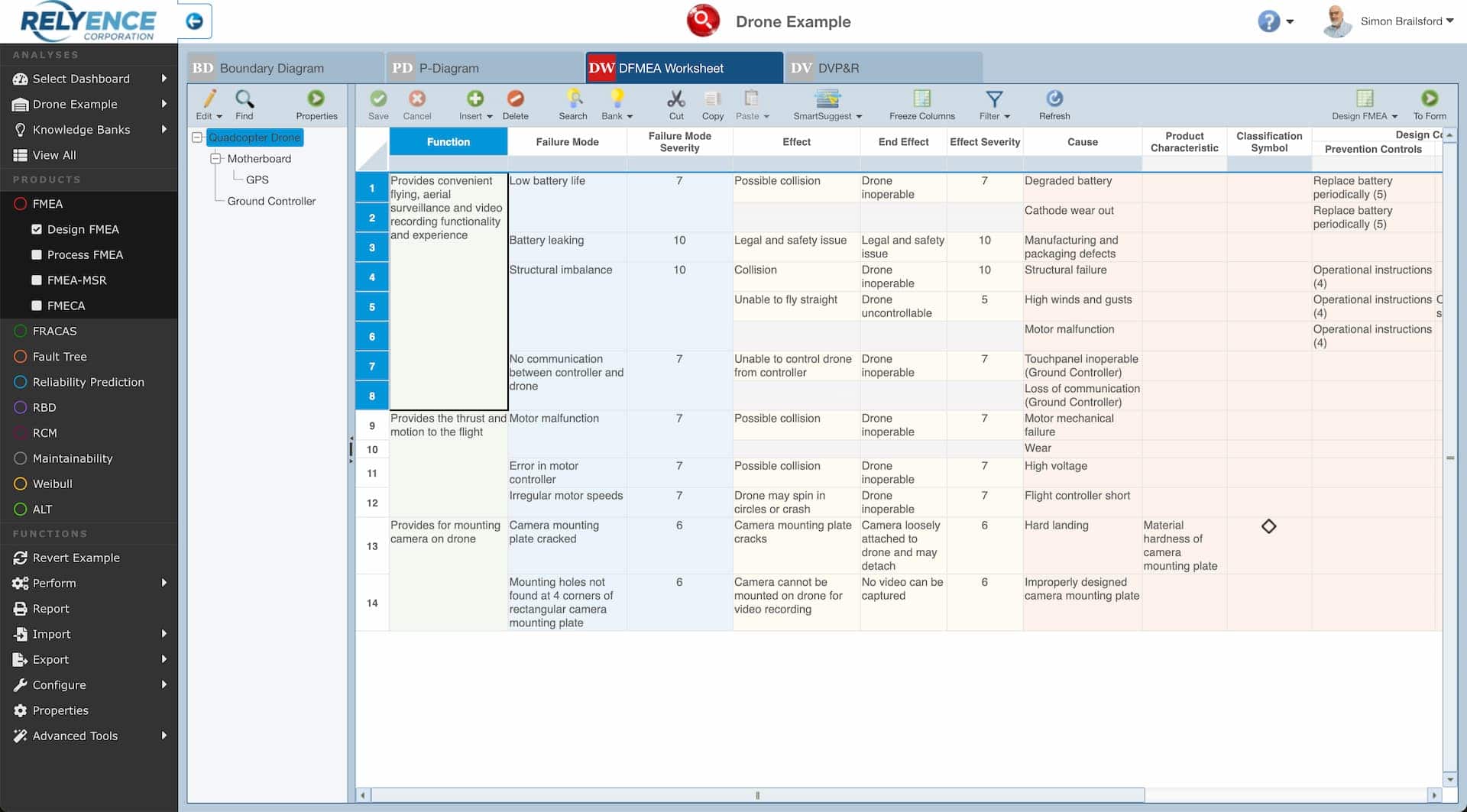Collapse the Quadcopter Drone tree node

click(x=199, y=137)
